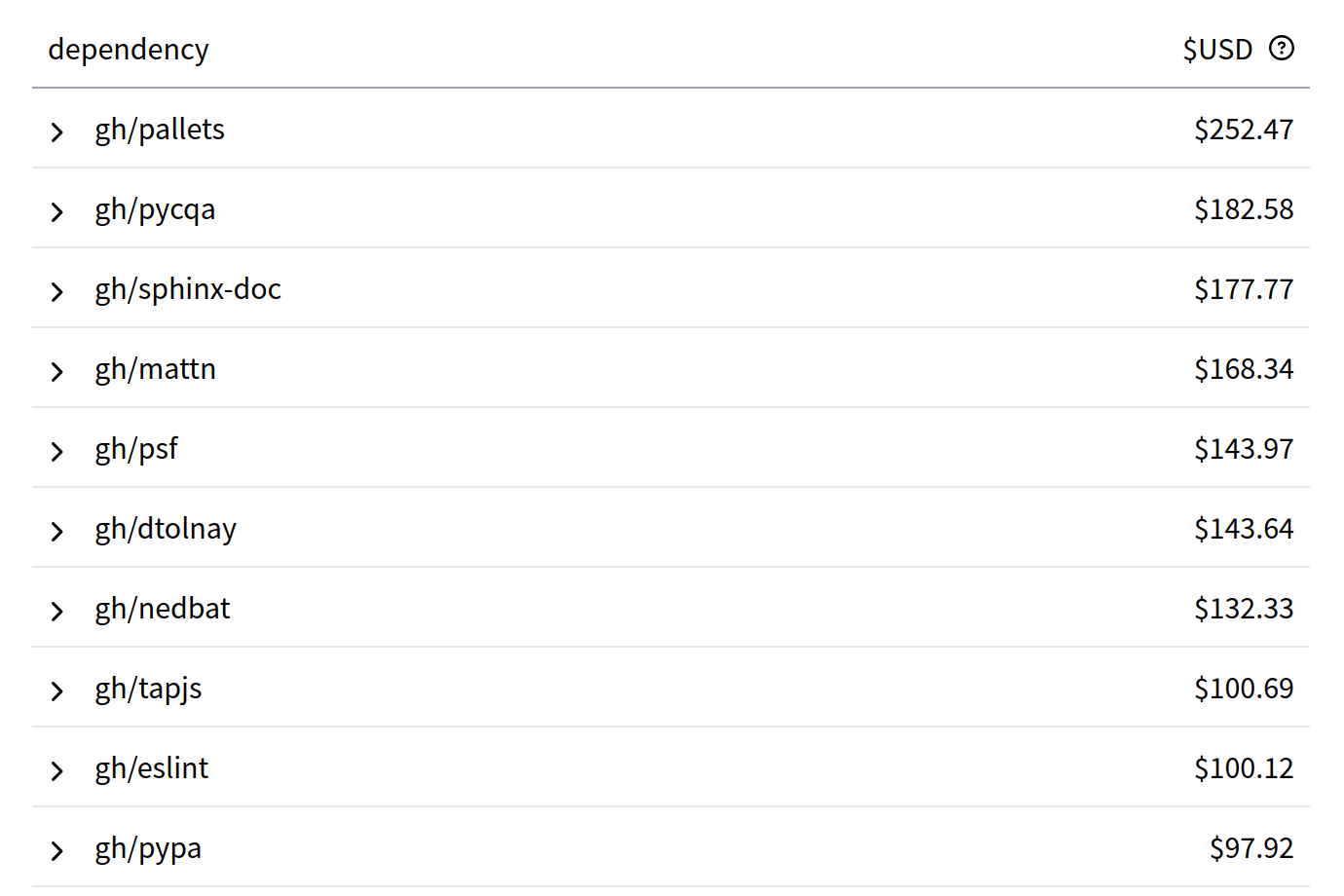
Task: Expand the gh/dtolnay chevron arrow
Action: click(x=57, y=531)
